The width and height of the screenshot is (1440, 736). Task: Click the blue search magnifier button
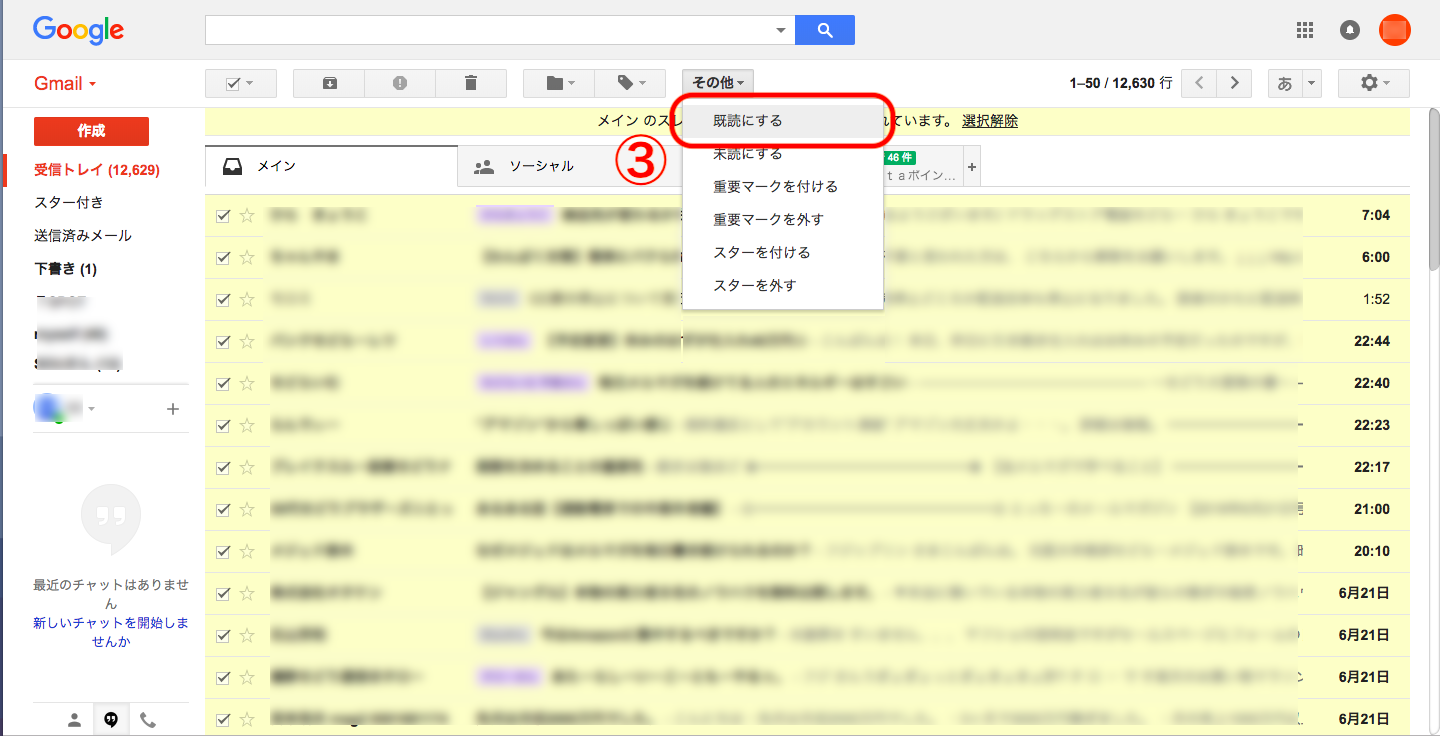point(824,30)
